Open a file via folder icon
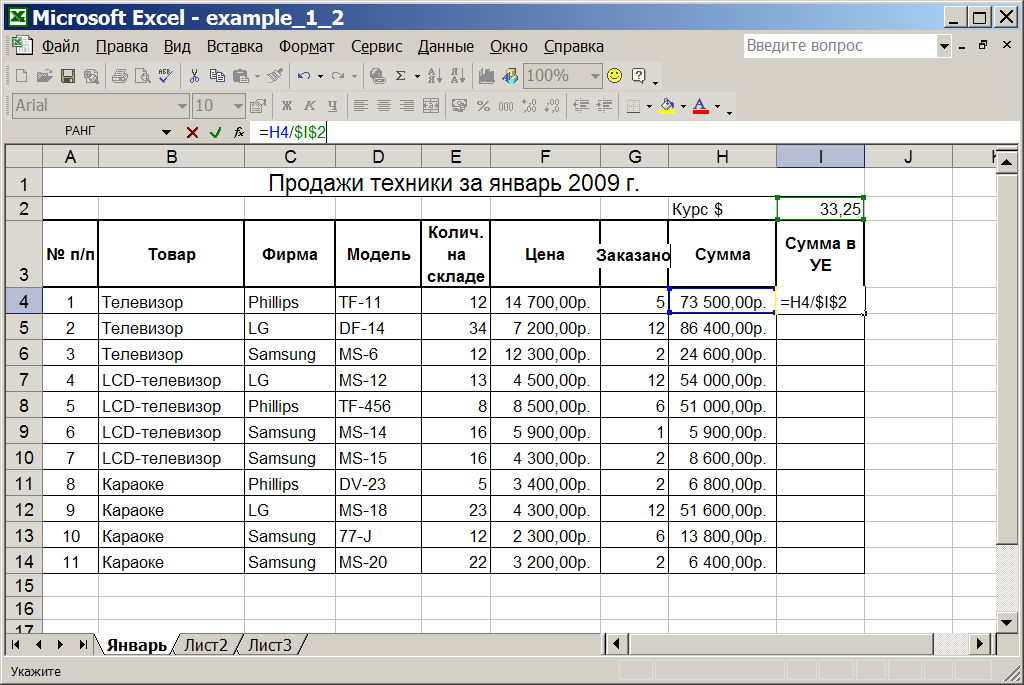This screenshot has height=685, width=1024. 44,76
